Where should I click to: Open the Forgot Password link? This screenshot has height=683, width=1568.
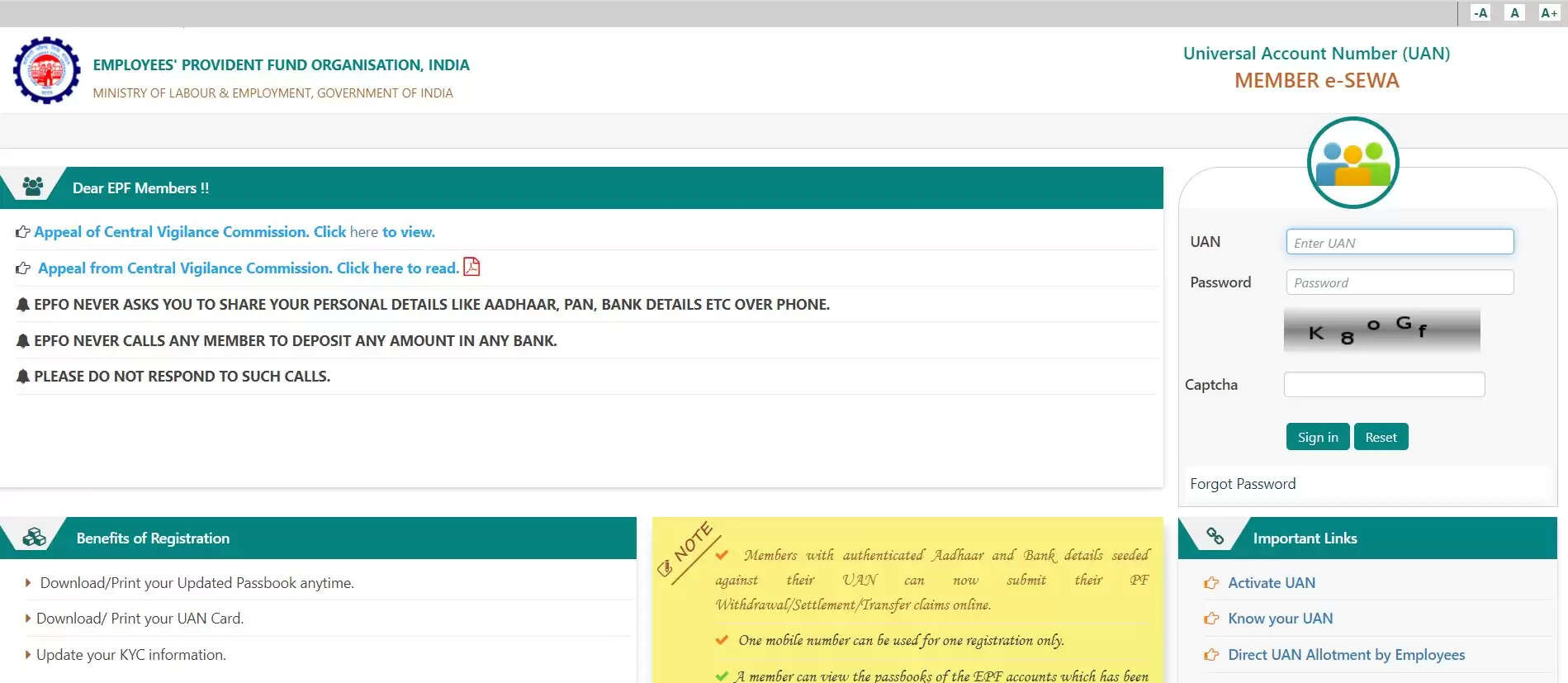[x=1243, y=484]
